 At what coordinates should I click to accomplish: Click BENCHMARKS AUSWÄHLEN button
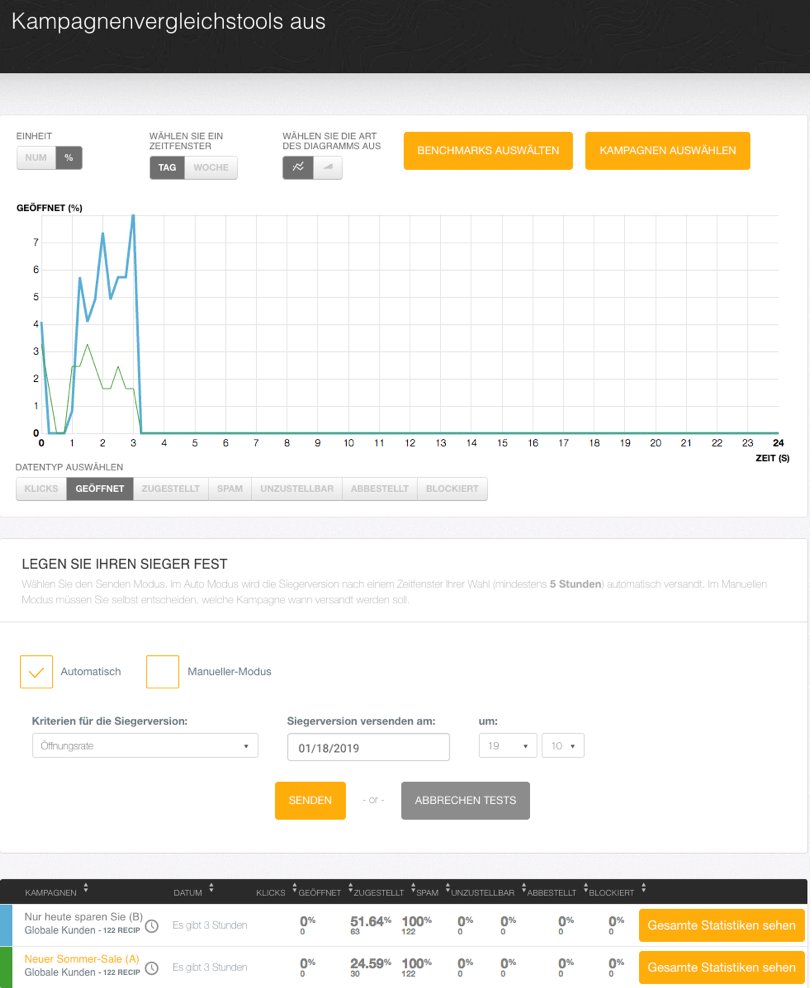(488, 151)
